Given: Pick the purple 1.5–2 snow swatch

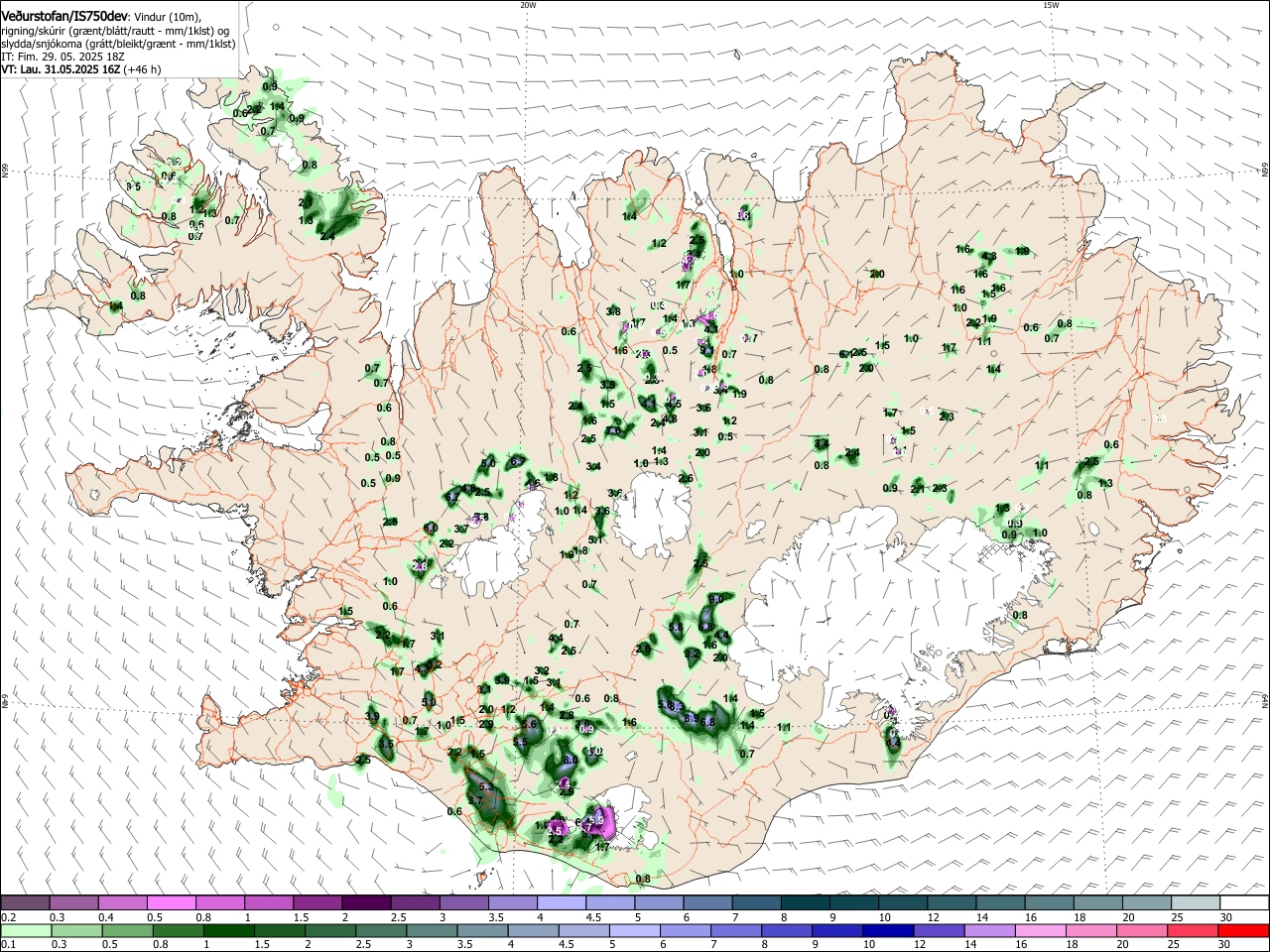Looking at the screenshot, I should coord(317,902).
